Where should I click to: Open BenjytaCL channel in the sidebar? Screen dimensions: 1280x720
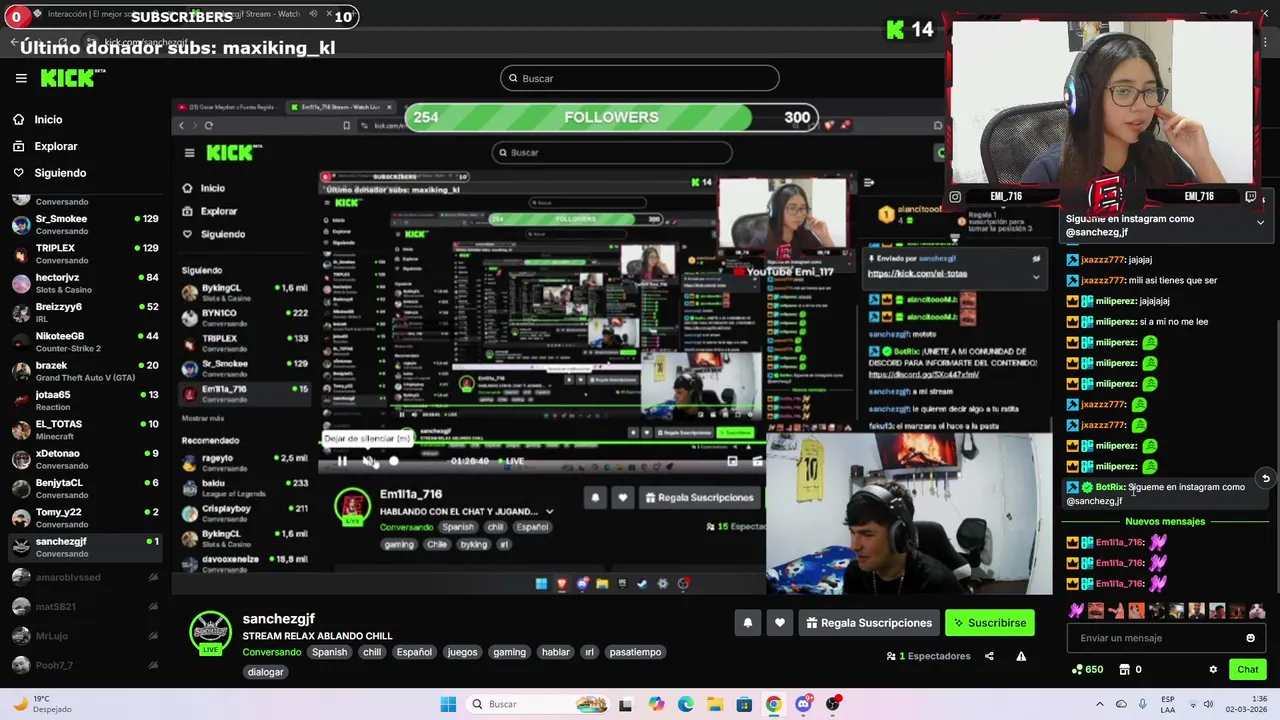tap(85, 488)
